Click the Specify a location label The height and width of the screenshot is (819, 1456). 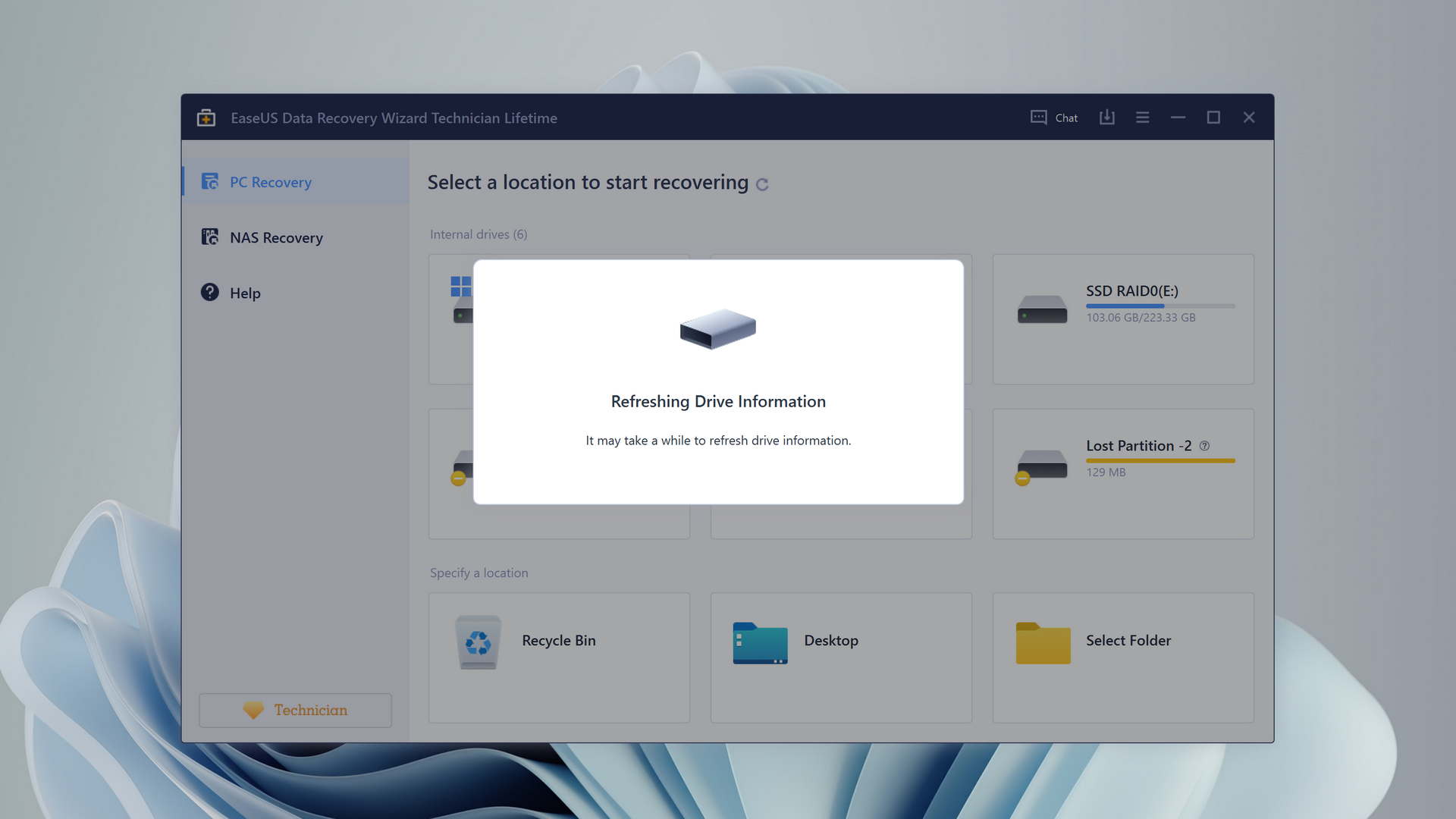point(479,573)
